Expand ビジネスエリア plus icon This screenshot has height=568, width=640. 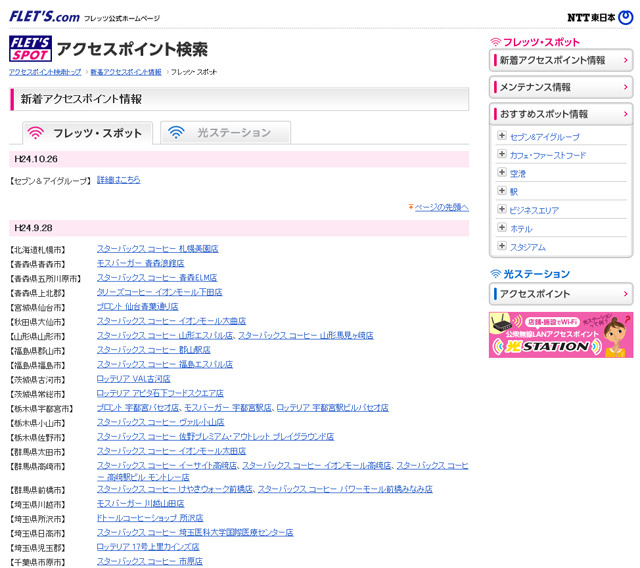pos(502,209)
